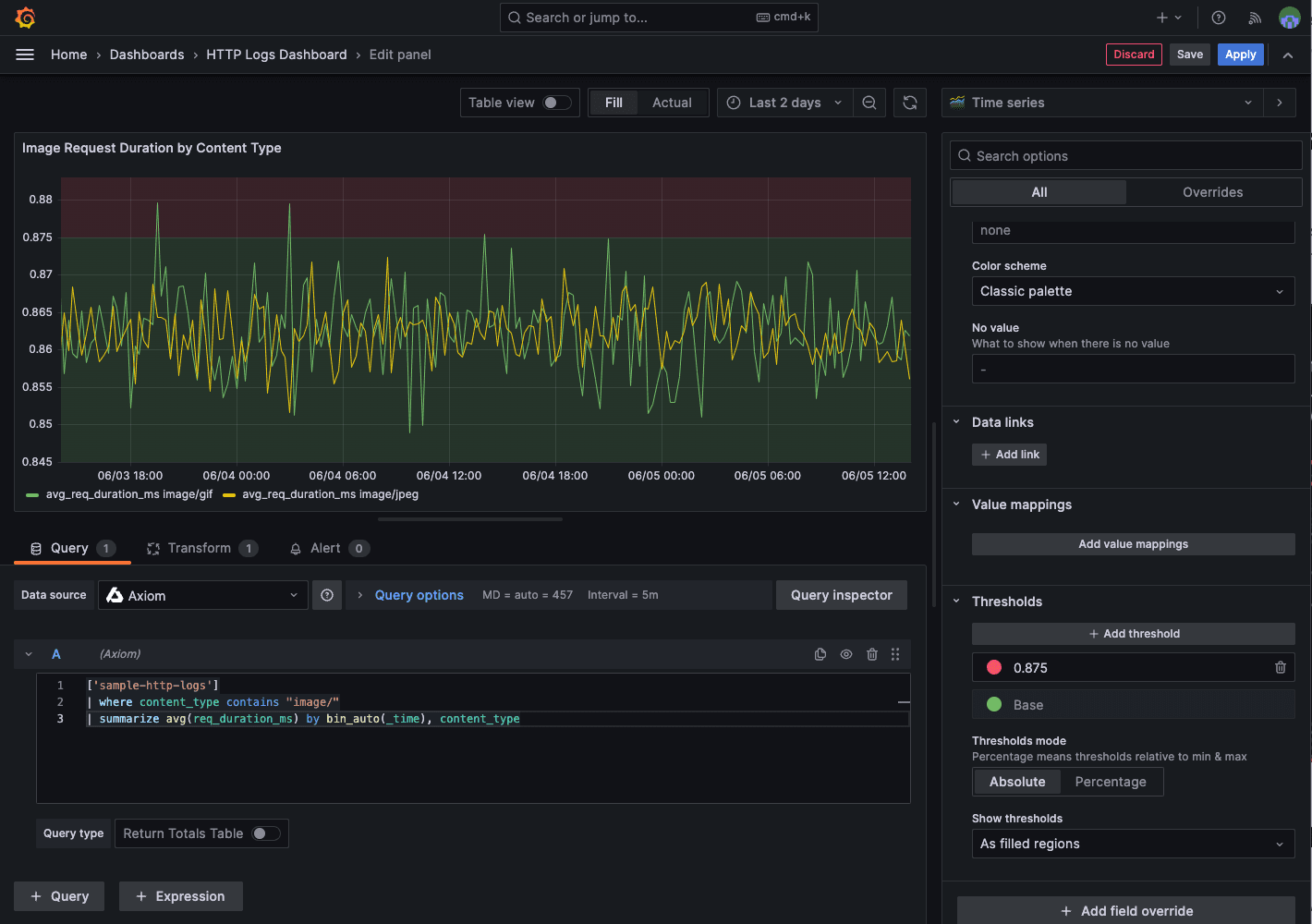Image resolution: width=1312 pixels, height=924 pixels.
Task: Switch to the Alert tab
Action: [329, 548]
